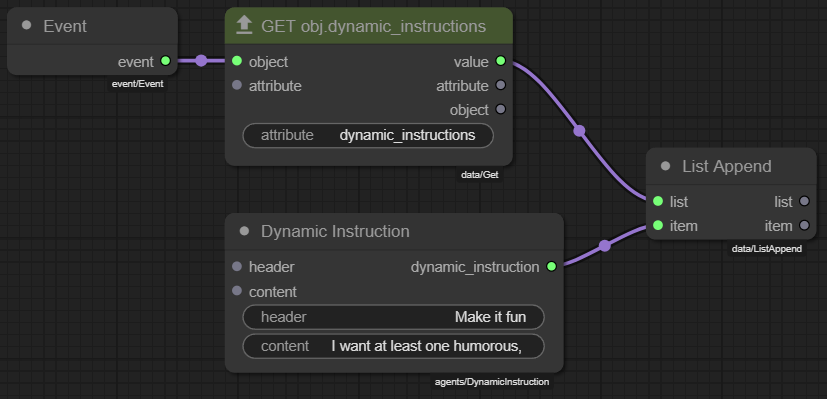The width and height of the screenshot is (827, 399).
Task: Click the Dynamic Instruction header input port
Action: pos(237,267)
